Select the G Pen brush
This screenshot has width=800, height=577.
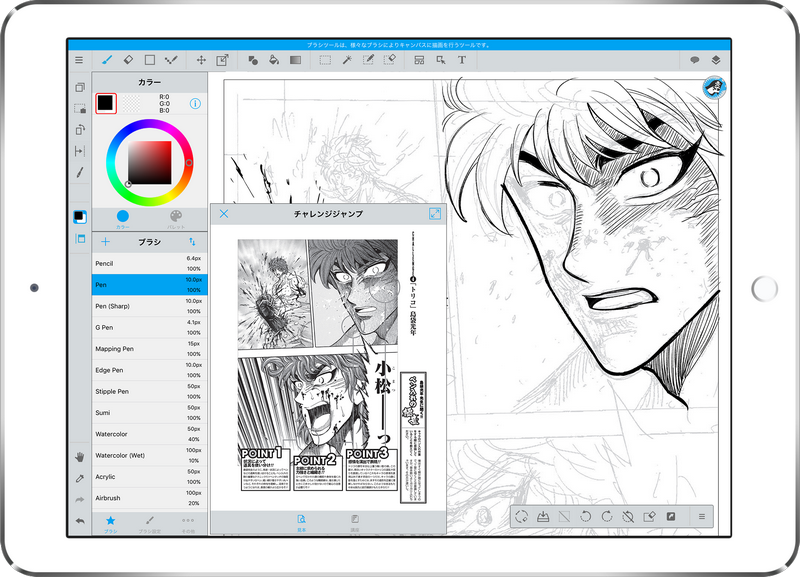[x=149, y=328]
